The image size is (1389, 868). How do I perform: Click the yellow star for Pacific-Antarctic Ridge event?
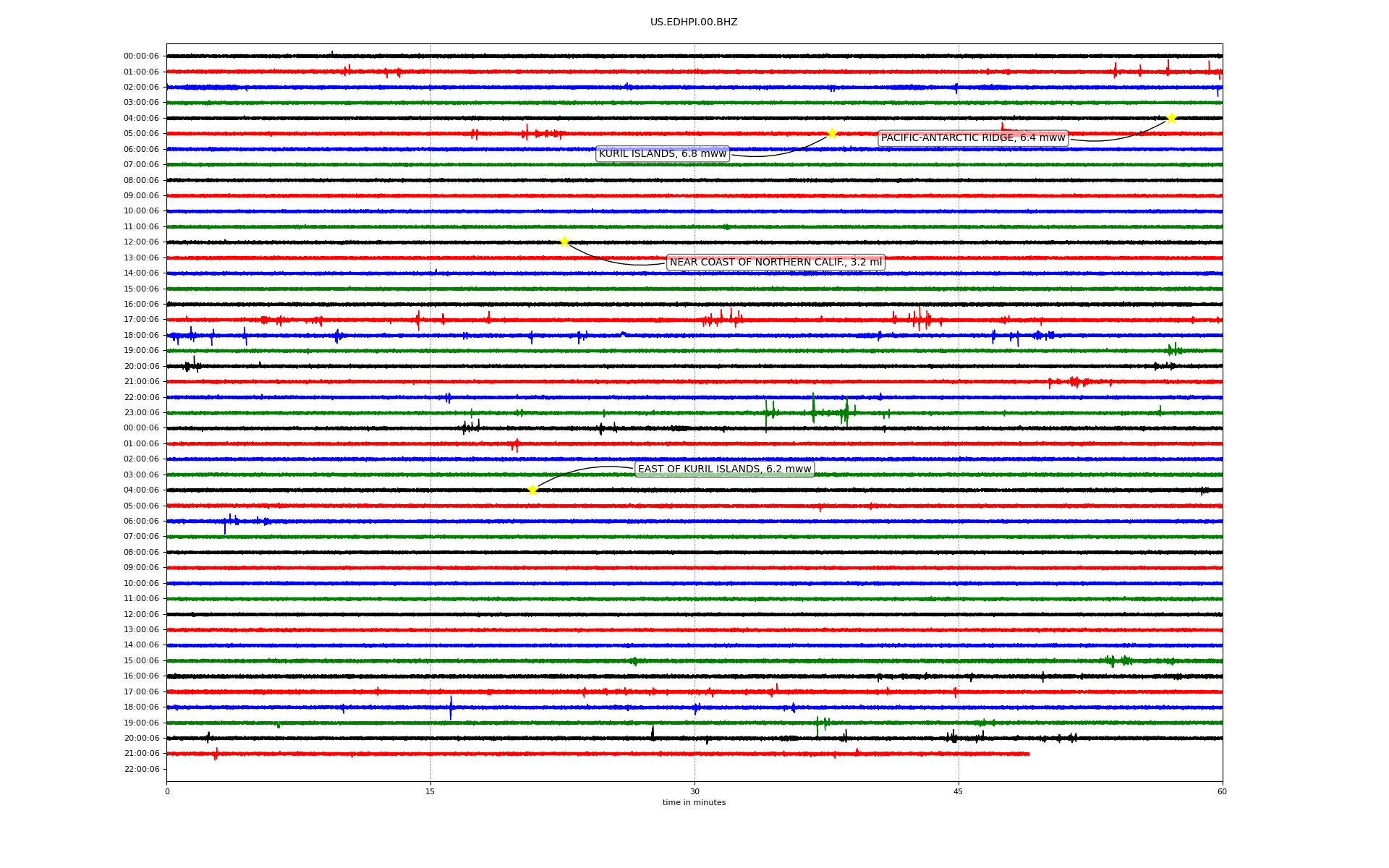[1171, 118]
